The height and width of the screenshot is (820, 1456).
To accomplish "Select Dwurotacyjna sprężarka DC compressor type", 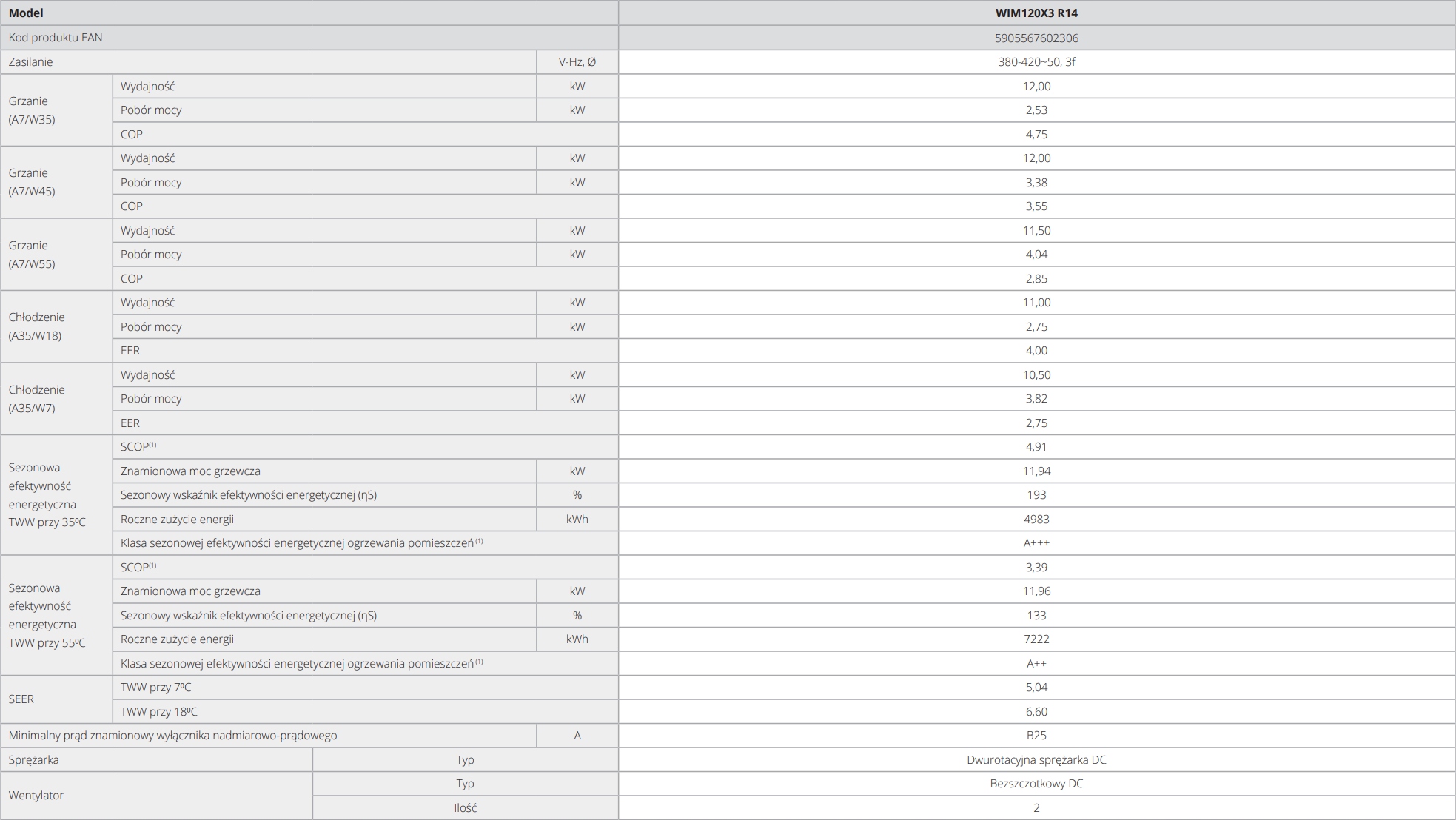I will tap(1036, 760).
